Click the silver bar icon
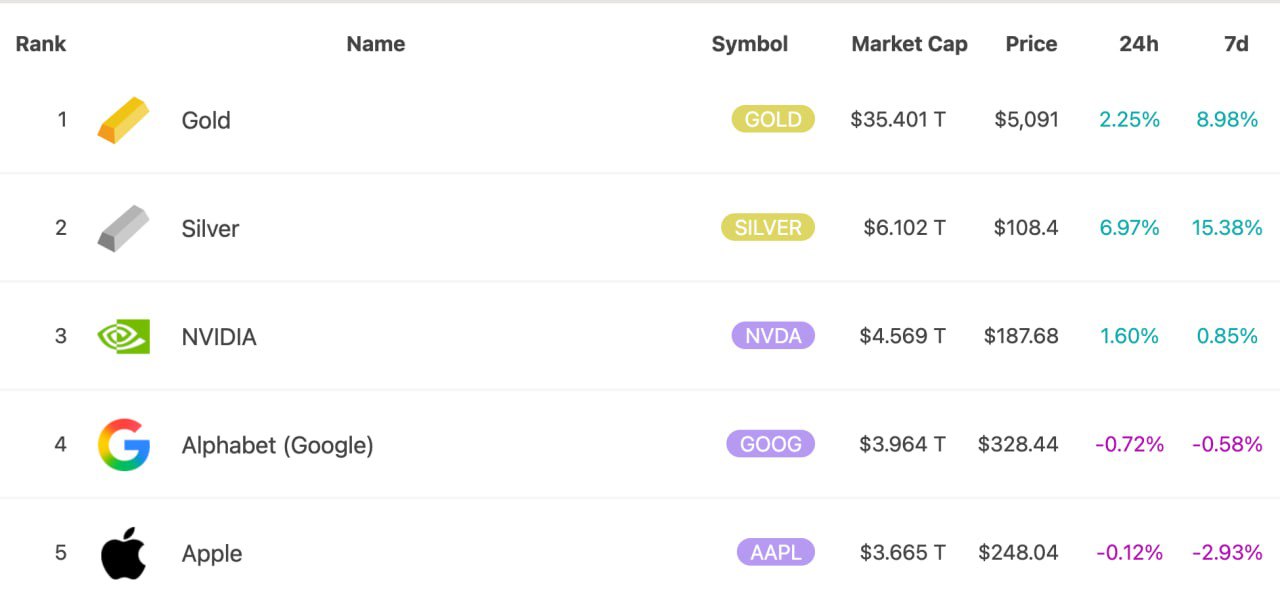The image size is (1280, 605). click(x=123, y=228)
